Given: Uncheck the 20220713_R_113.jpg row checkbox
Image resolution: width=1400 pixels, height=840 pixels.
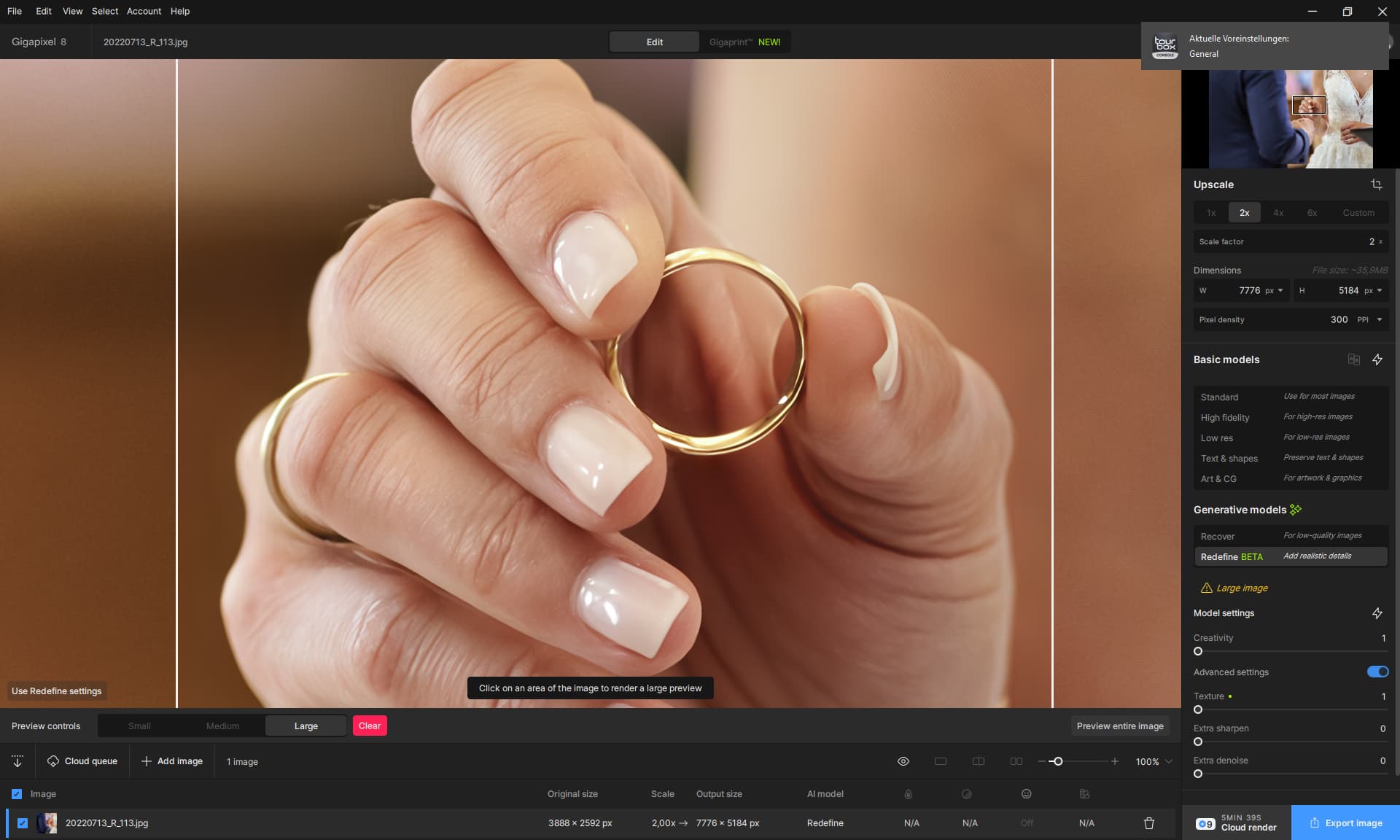Looking at the screenshot, I should [x=23, y=823].
